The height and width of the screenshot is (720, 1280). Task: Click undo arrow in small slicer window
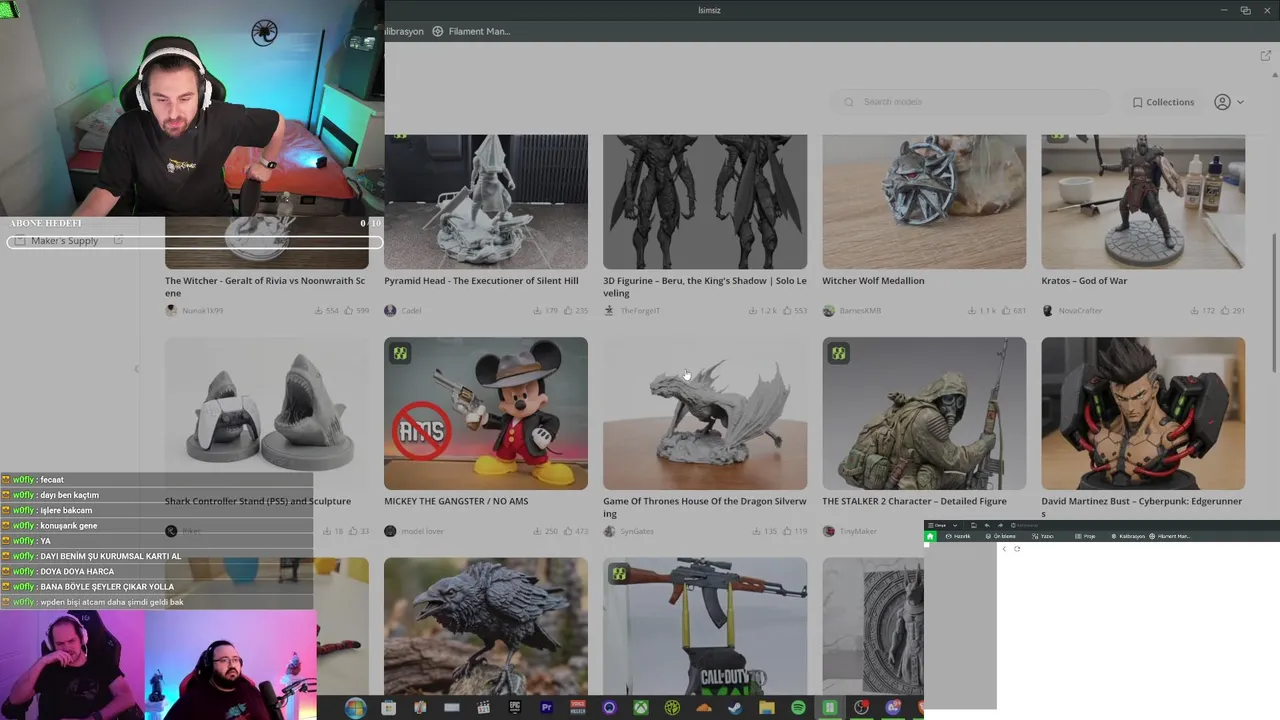tap(987, 525)
